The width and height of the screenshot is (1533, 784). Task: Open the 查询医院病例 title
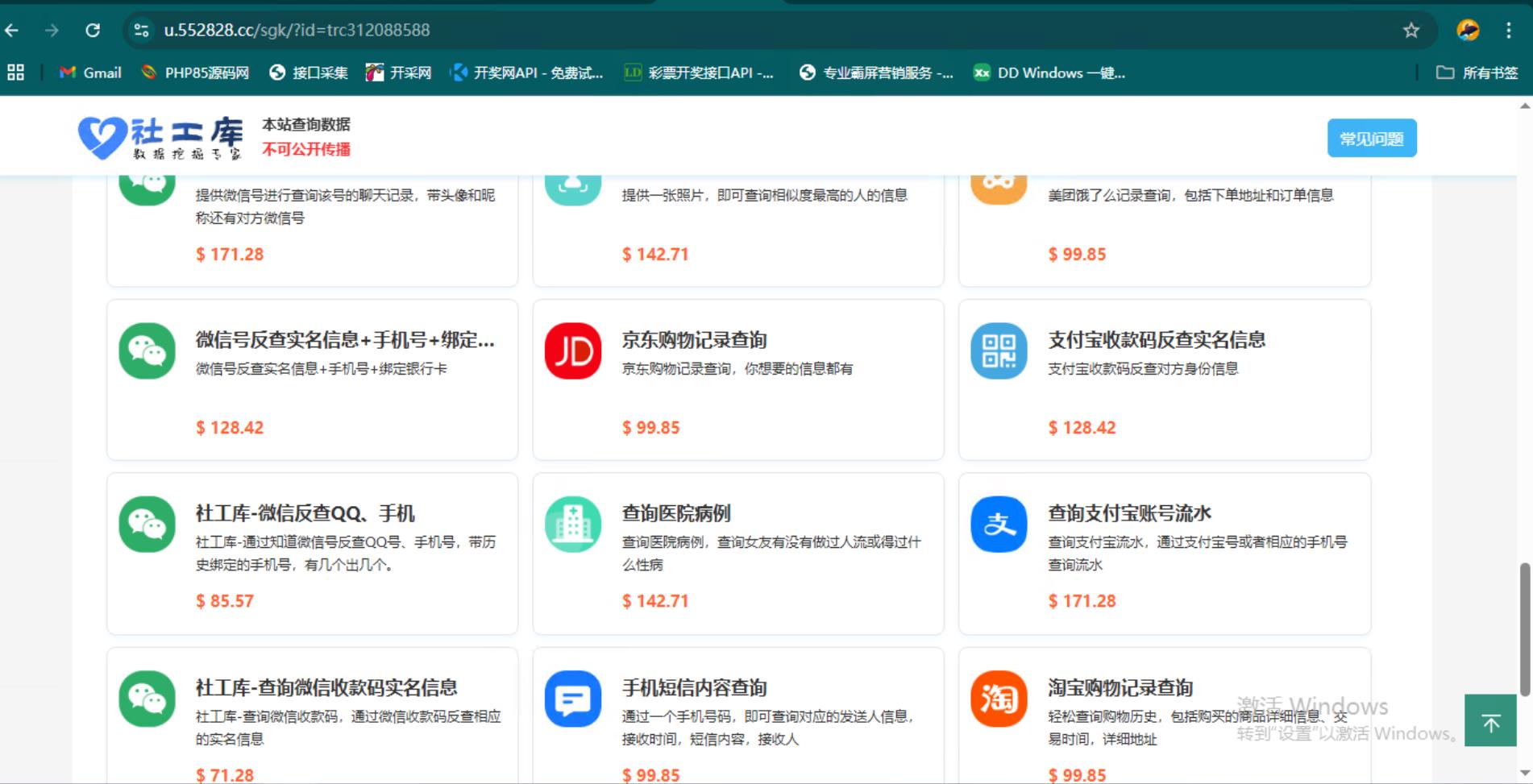point(676,513)
